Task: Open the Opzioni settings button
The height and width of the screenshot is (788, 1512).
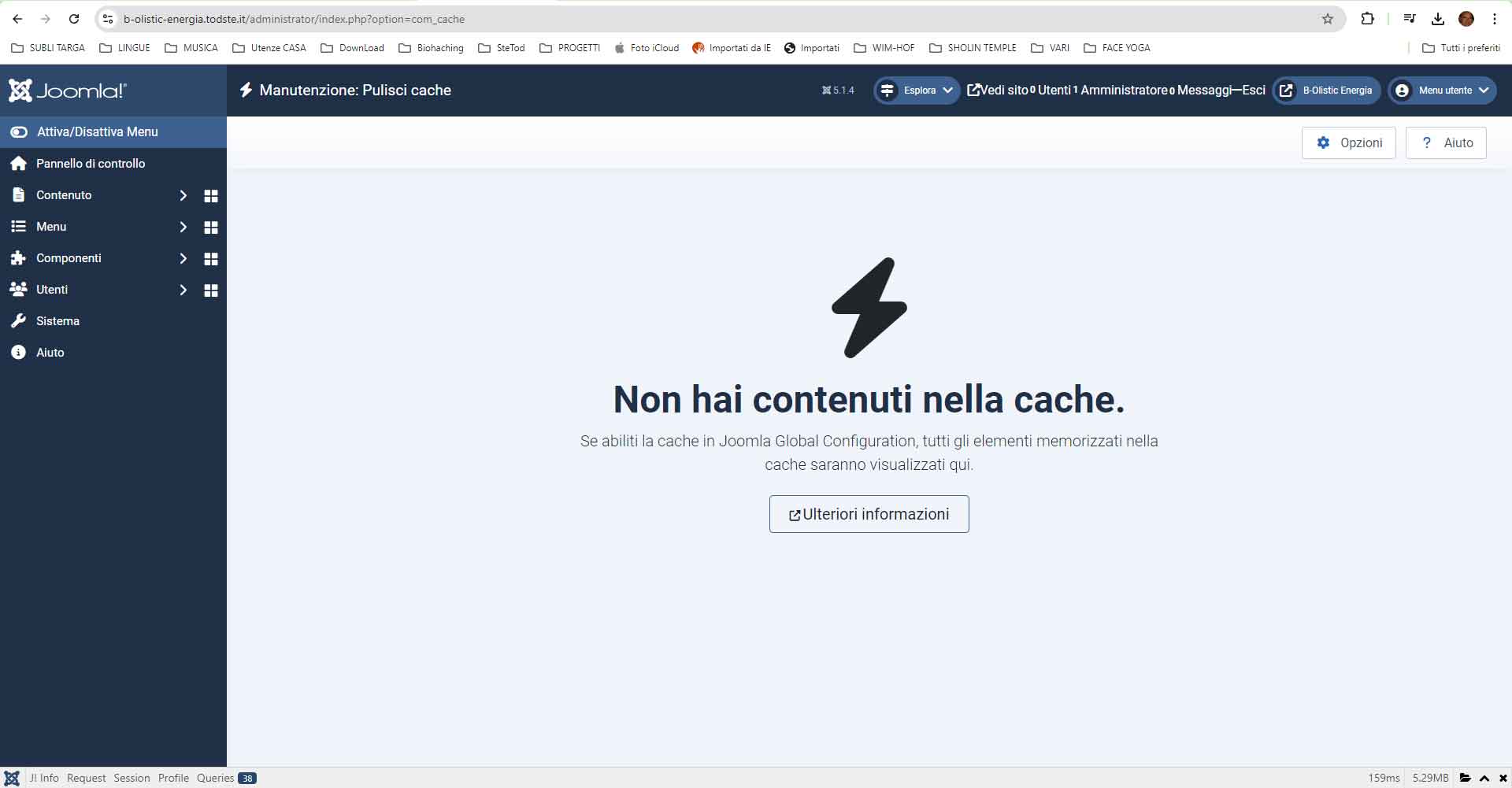Action: tap(1348, 143)
